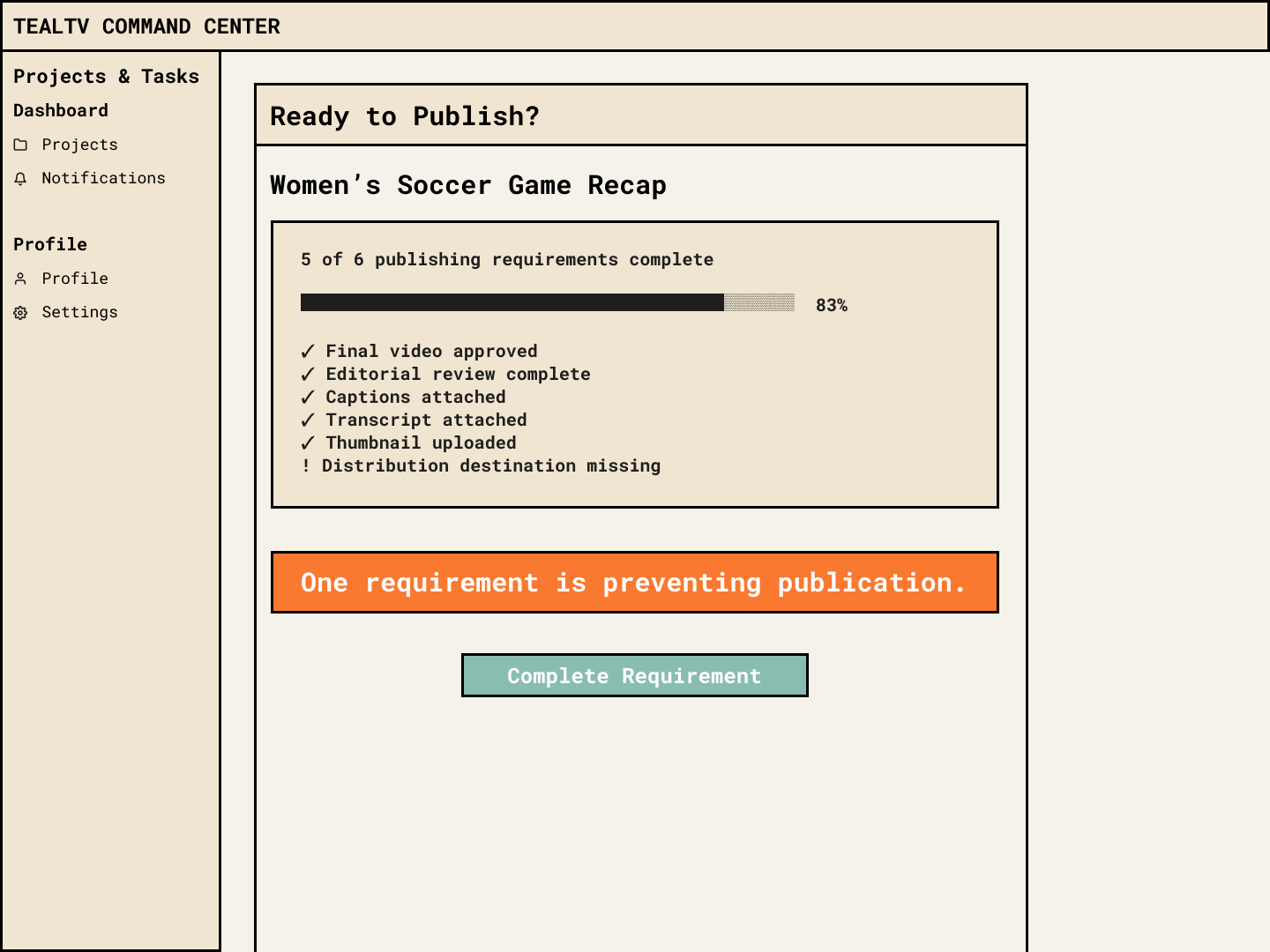
Task: Click the Complete Requirement button
Action: (x=634, y=675)
